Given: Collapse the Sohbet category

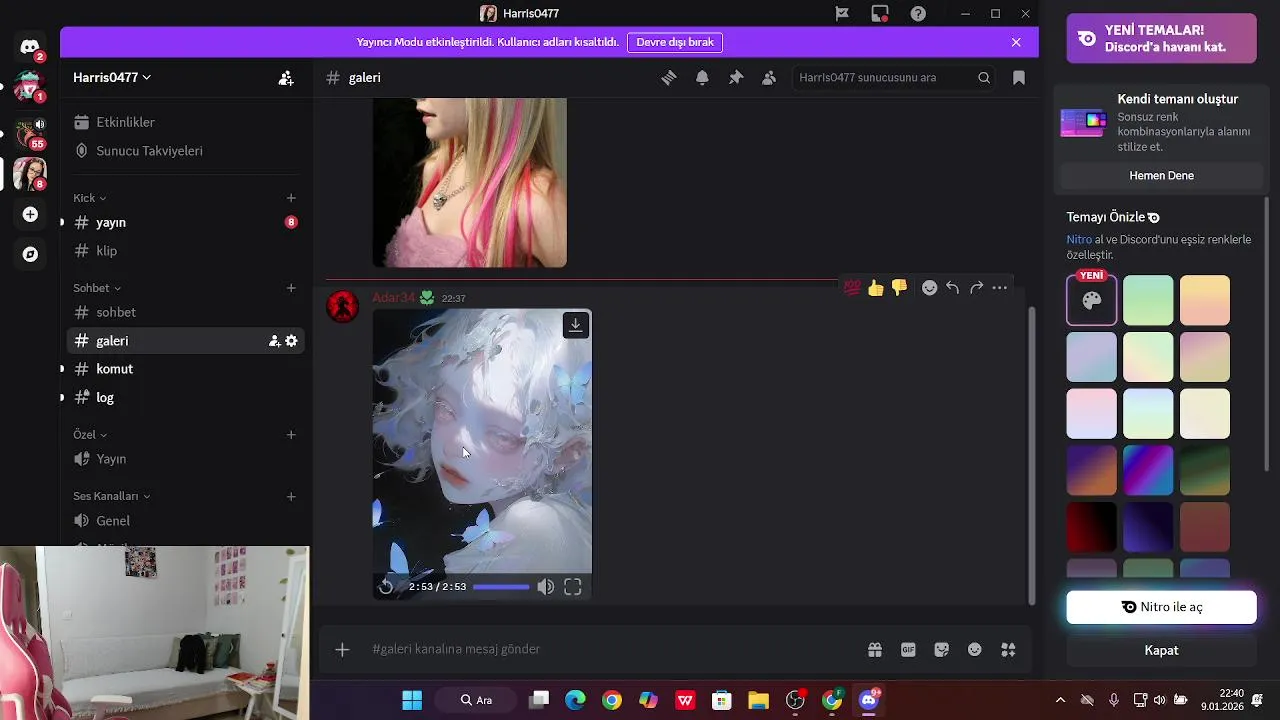Looking at the screenshot, I should pyautogui.click(x=97, y=288).
